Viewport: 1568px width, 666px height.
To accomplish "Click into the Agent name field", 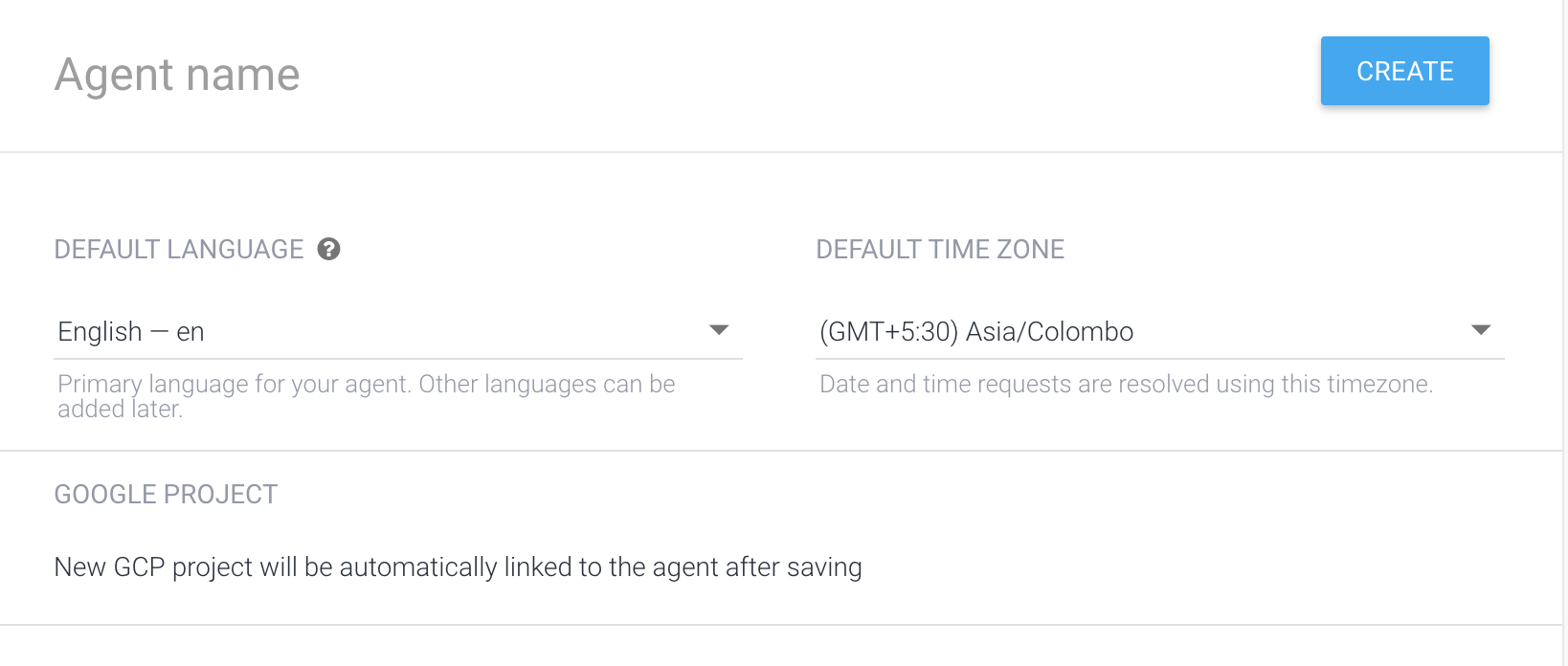I will pos(574,75).
